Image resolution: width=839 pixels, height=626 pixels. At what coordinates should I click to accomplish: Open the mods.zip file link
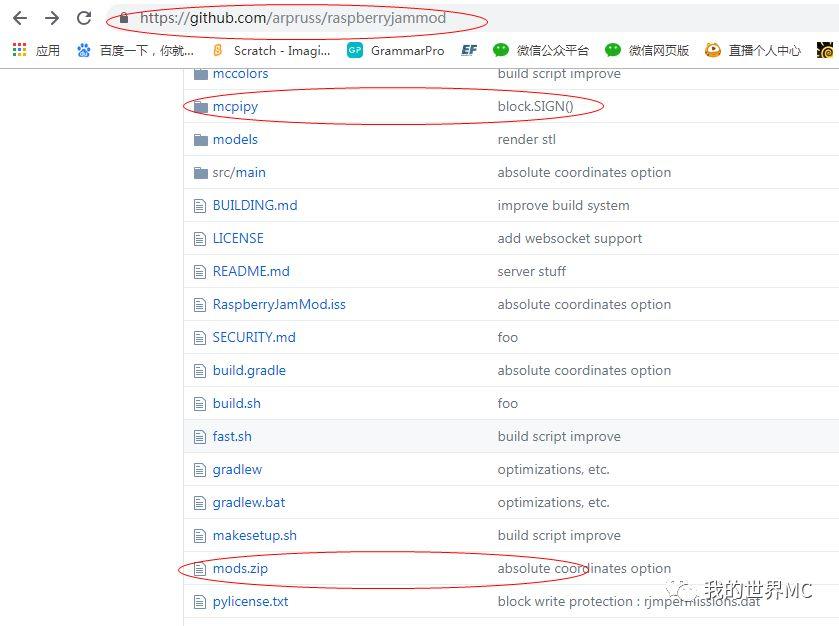tap(240, 568)
